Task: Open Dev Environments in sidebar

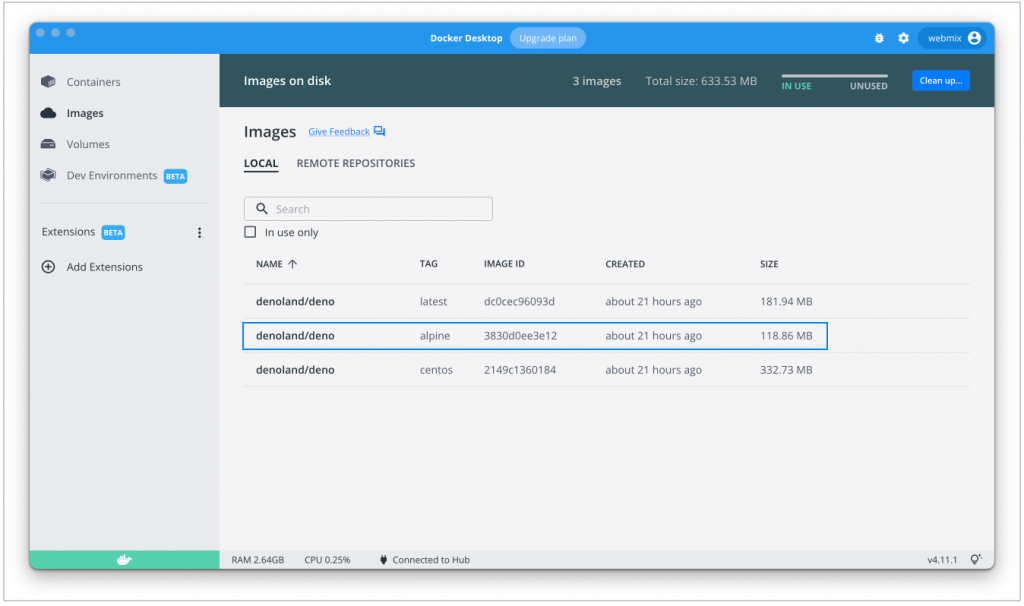Action: click(x=112, y=175)
